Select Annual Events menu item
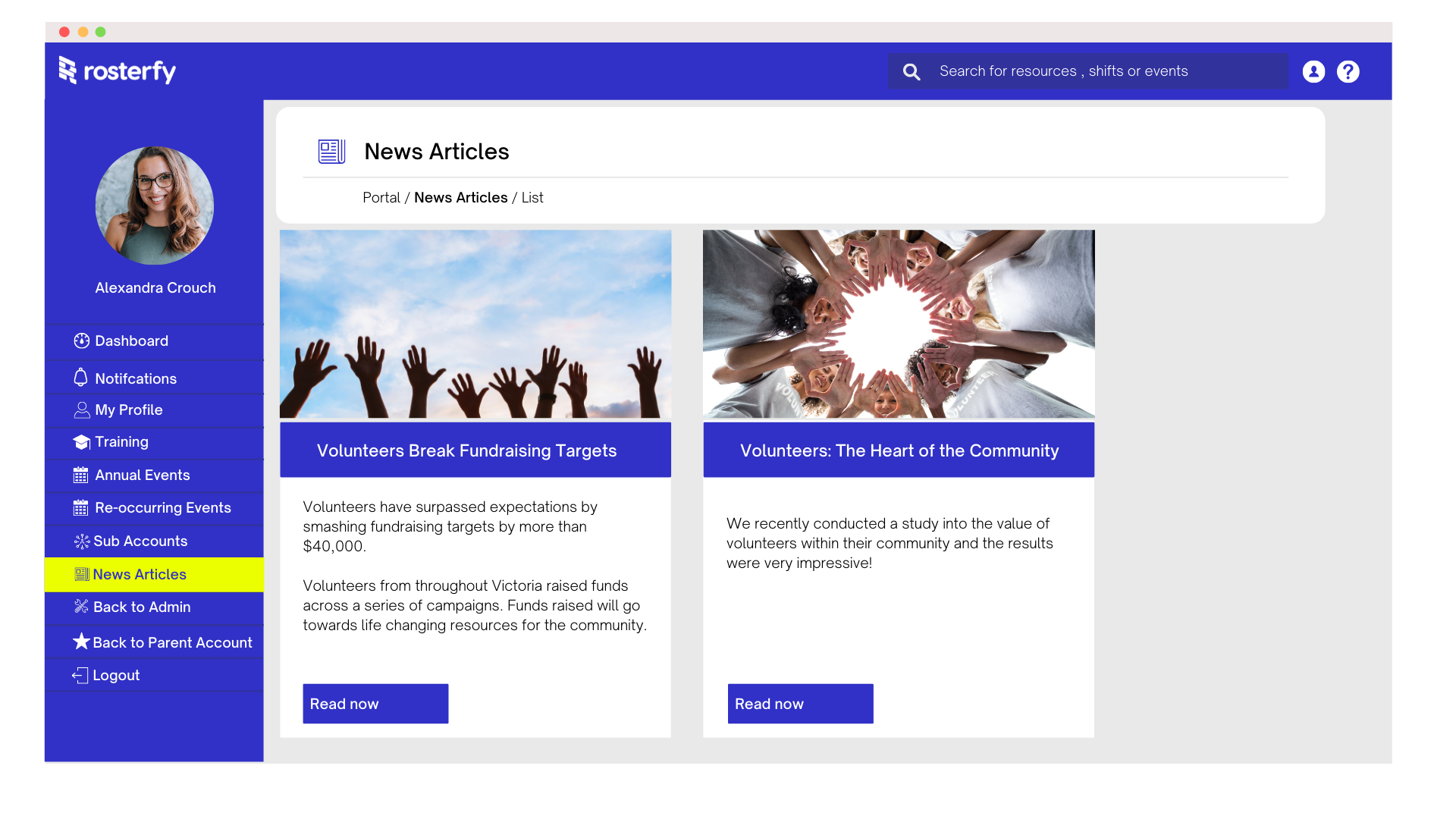Viewport: 1456px width, 819px height. pyautogui.click(x=155, y=475)
